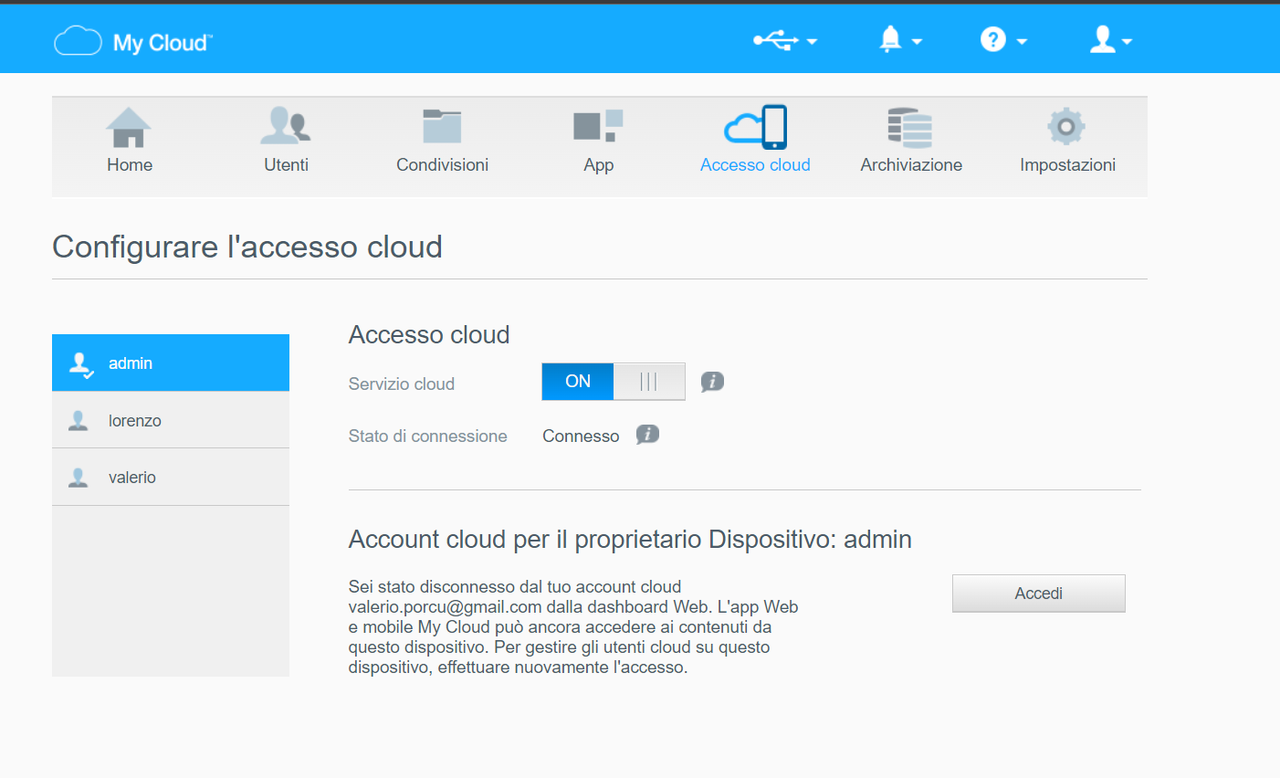Open the user account menu
Viewport: 1280px width, 778px height.
click(x=1110, y=40)
